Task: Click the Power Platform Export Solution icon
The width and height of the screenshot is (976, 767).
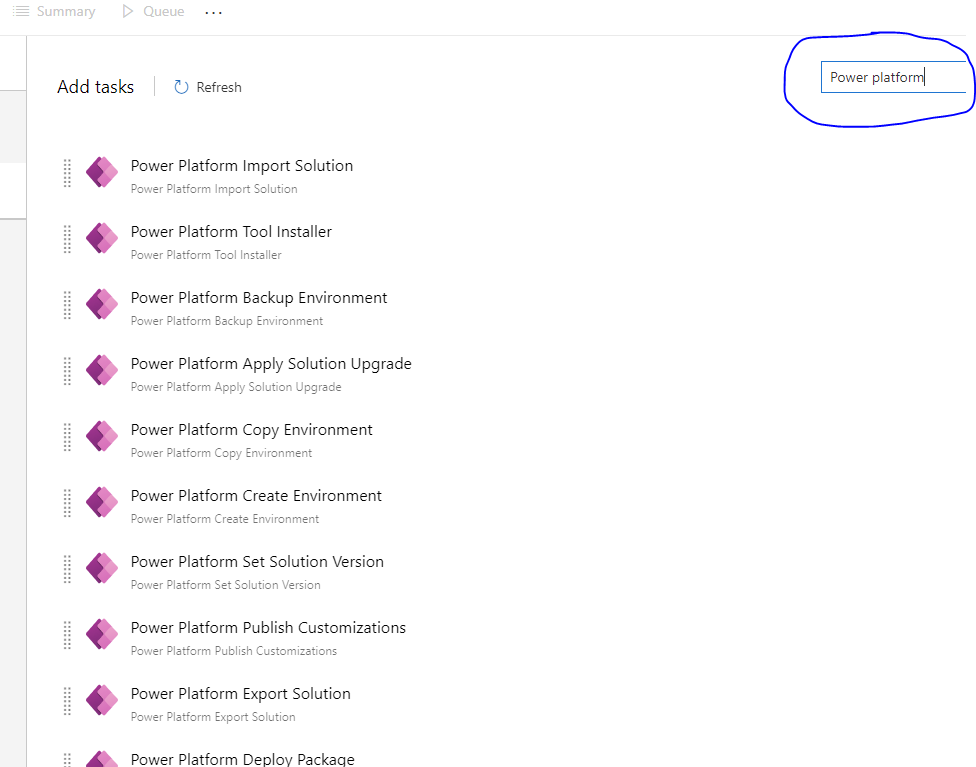Action: coord(102,700)
